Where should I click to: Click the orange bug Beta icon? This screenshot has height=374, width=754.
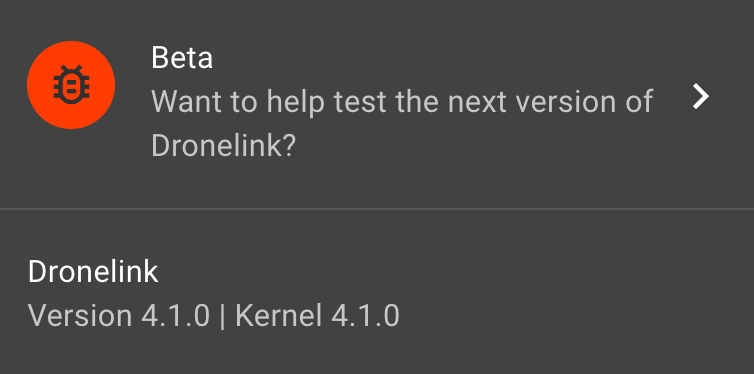tap(71, 85)
